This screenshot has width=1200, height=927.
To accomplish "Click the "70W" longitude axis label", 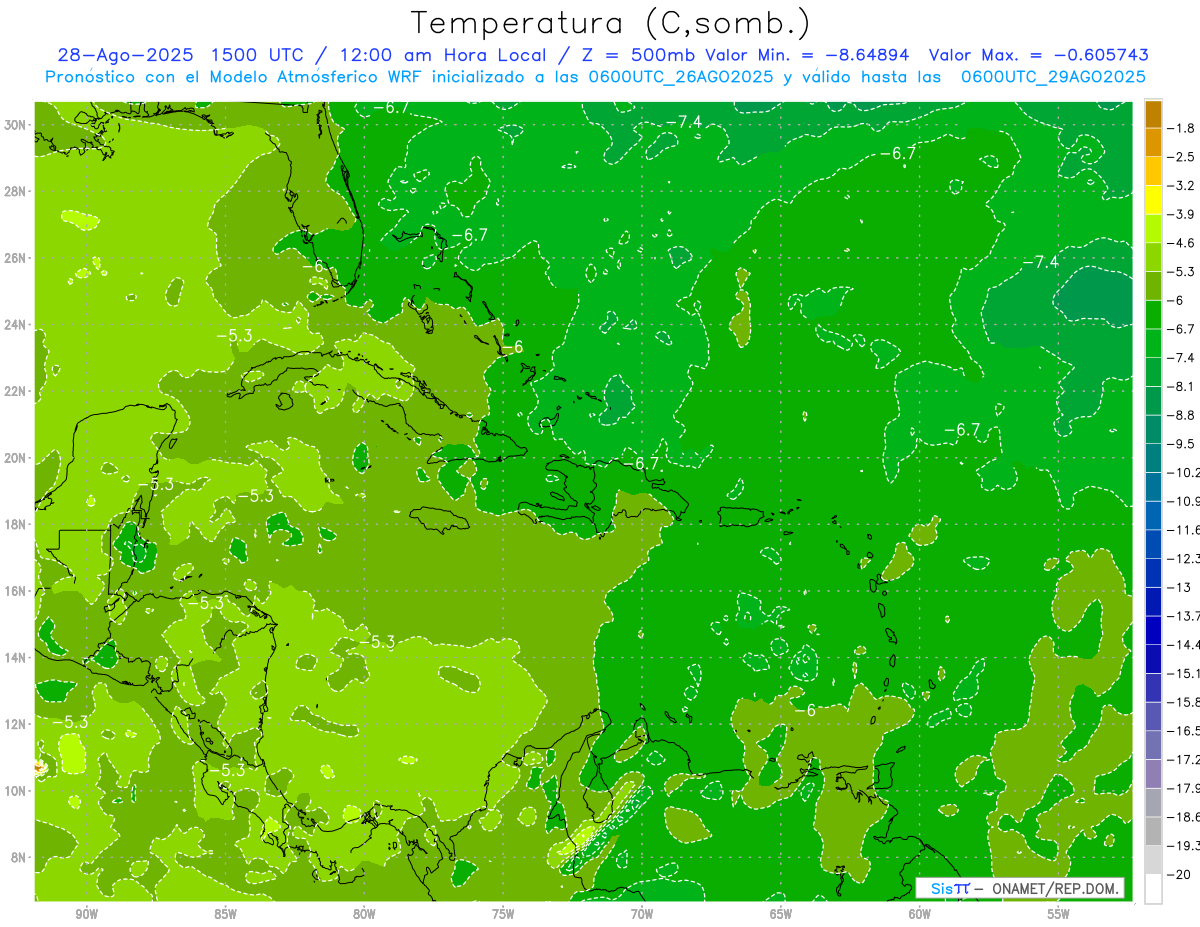I will pos(642,914).
